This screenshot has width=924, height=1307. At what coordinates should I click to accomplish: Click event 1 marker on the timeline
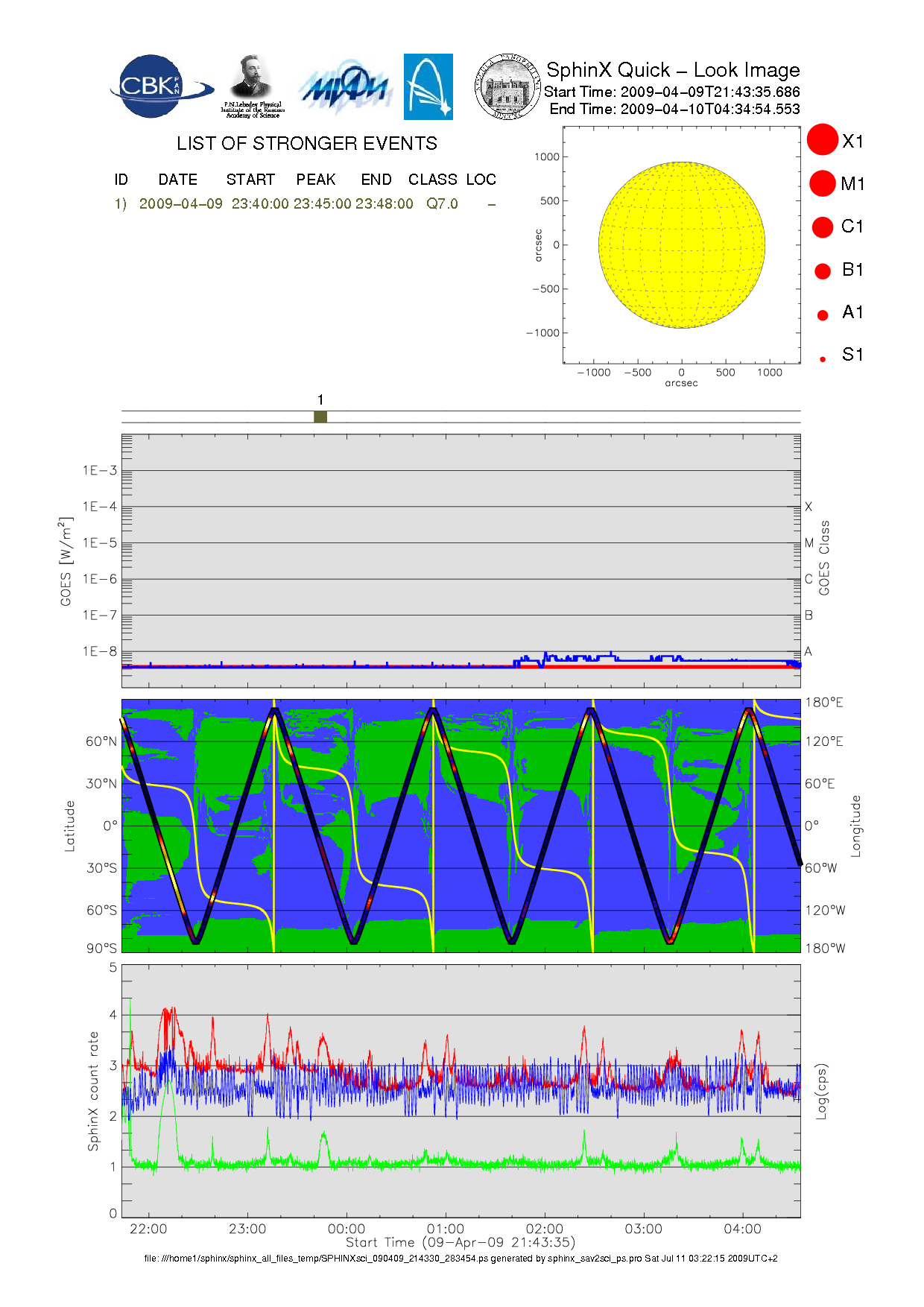[320, 417]
